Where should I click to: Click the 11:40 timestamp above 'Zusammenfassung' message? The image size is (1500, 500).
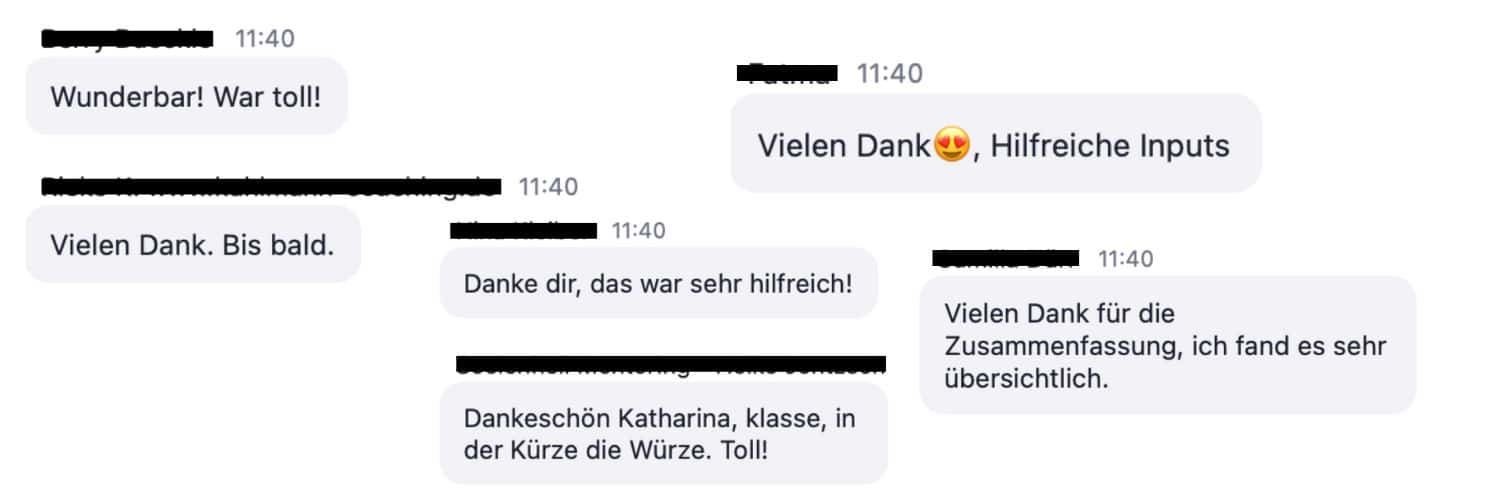point(1126,259)
